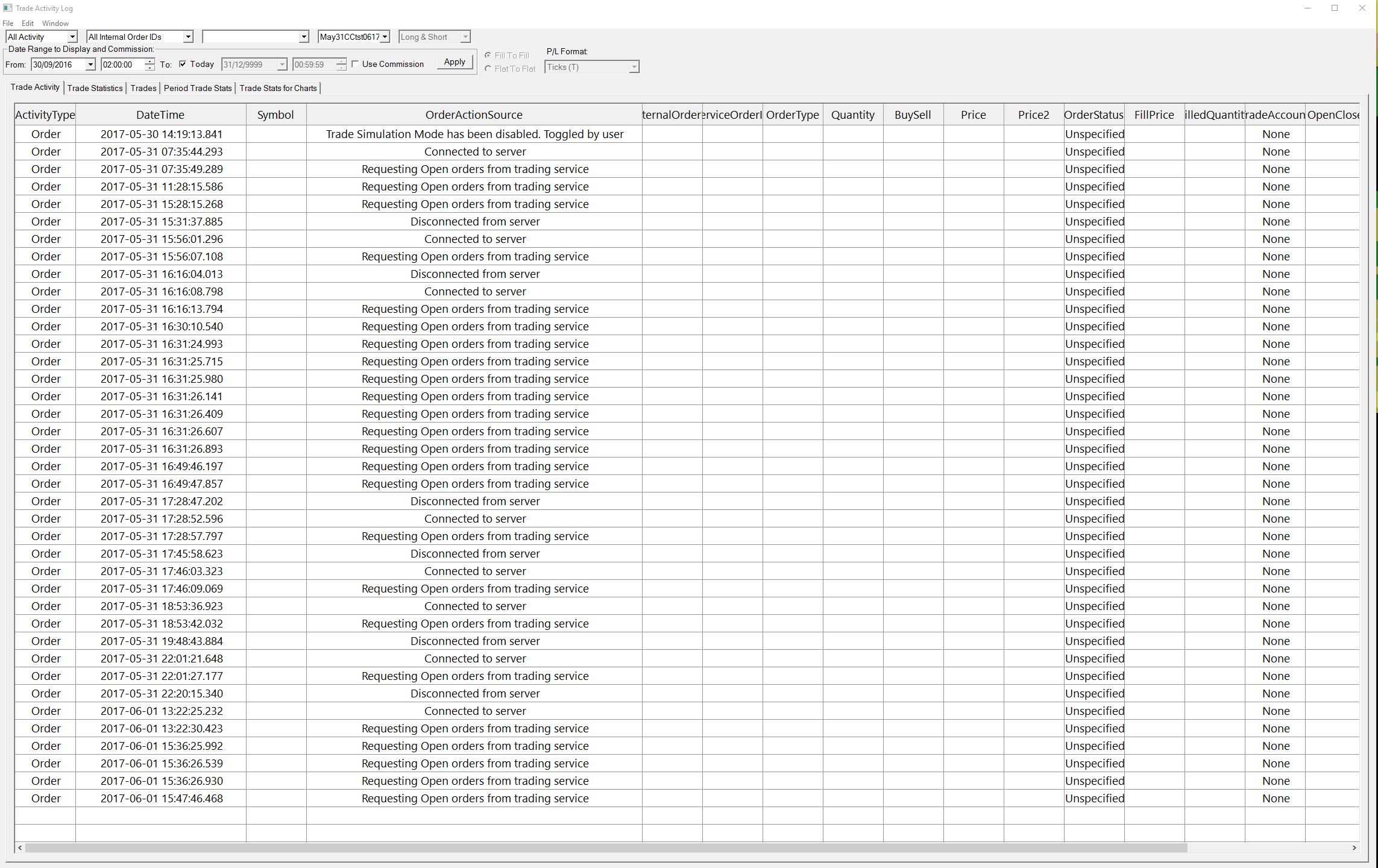Switch to Trade Stats for Charts tab

pyautogui.click(x=278, y=88)
